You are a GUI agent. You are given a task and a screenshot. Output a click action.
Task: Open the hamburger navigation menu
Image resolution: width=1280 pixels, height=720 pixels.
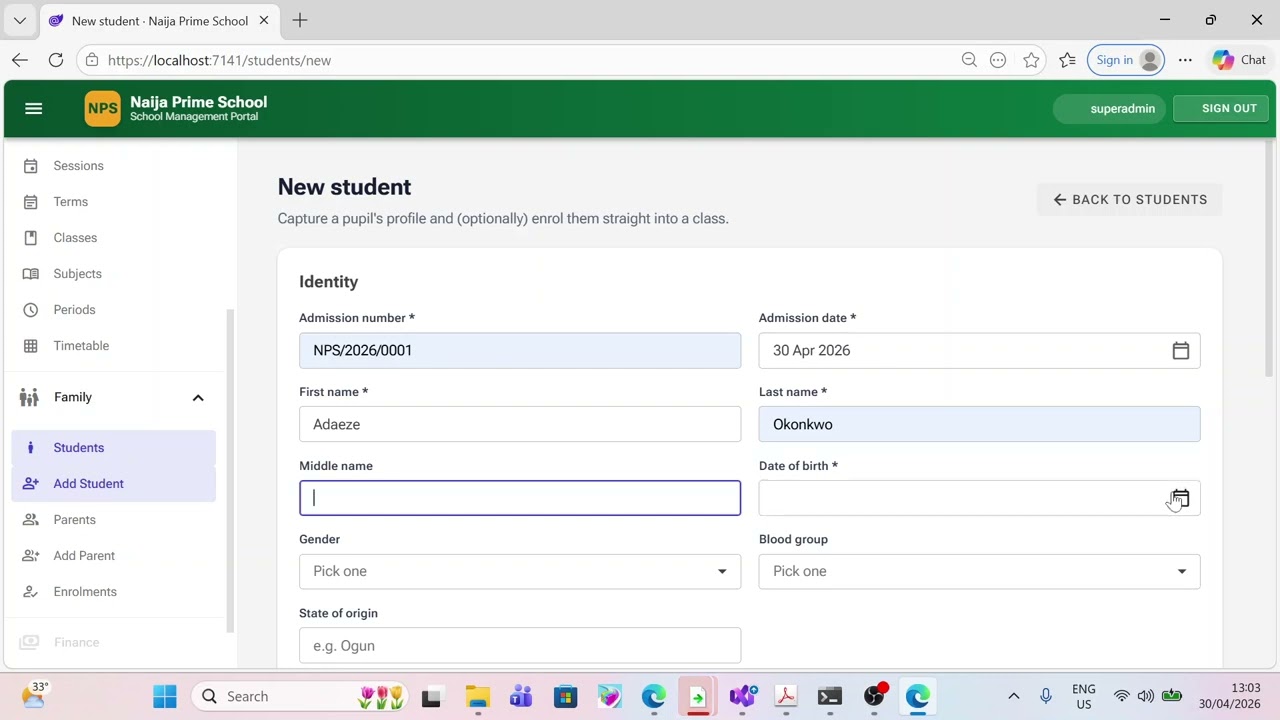(x=33, y=109)
